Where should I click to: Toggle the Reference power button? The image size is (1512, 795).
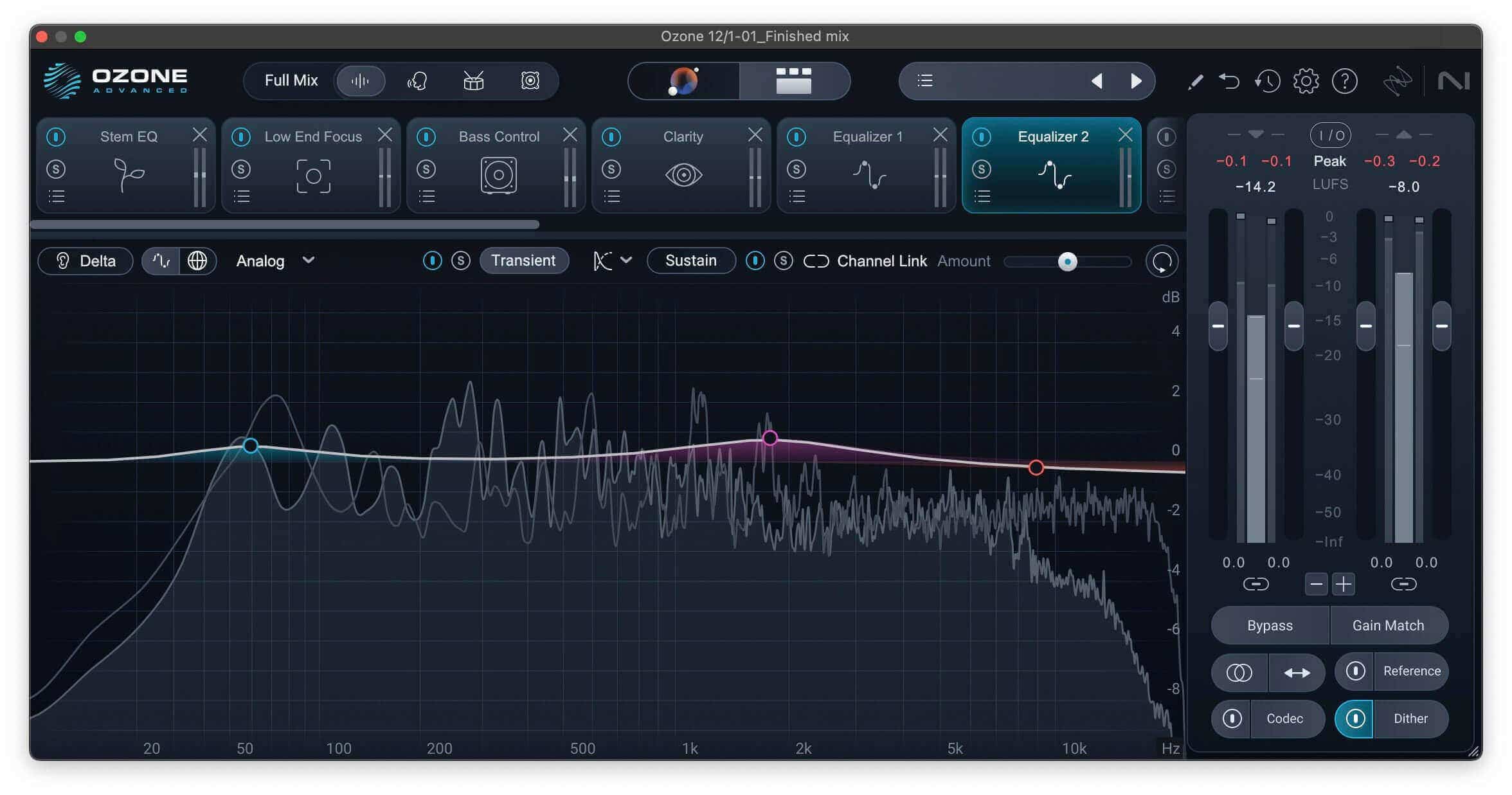pos(1355,671)
